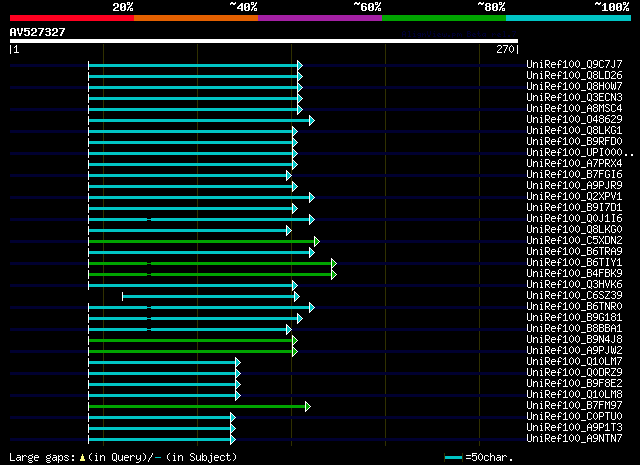The width and height of the screenshot is (640, 465).
Task: Select the UniRef100_Q2XPV1 label
Action: pyautogui.click(x=574, y=196)
